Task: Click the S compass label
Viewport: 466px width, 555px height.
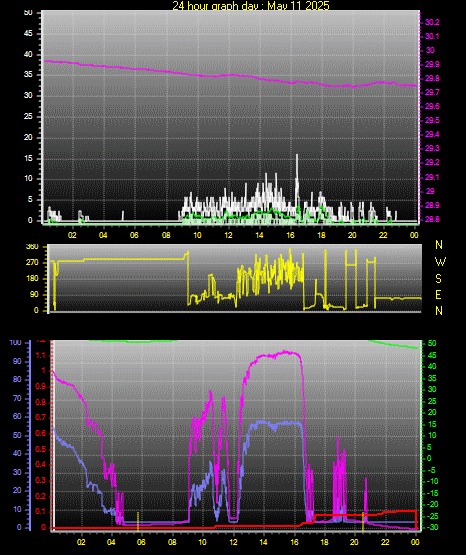Action: pyautogui.click(x=438, y=279)
